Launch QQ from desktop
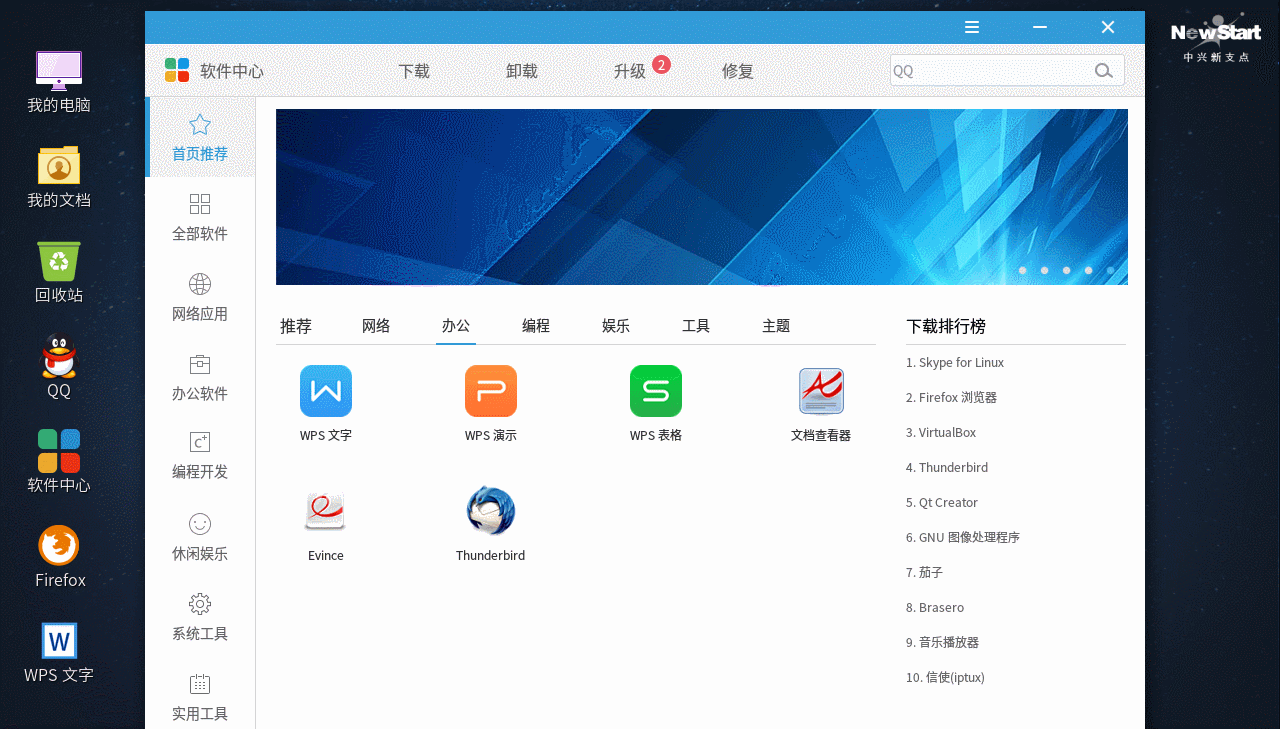The image size is (1280, 729). point(59,356)
